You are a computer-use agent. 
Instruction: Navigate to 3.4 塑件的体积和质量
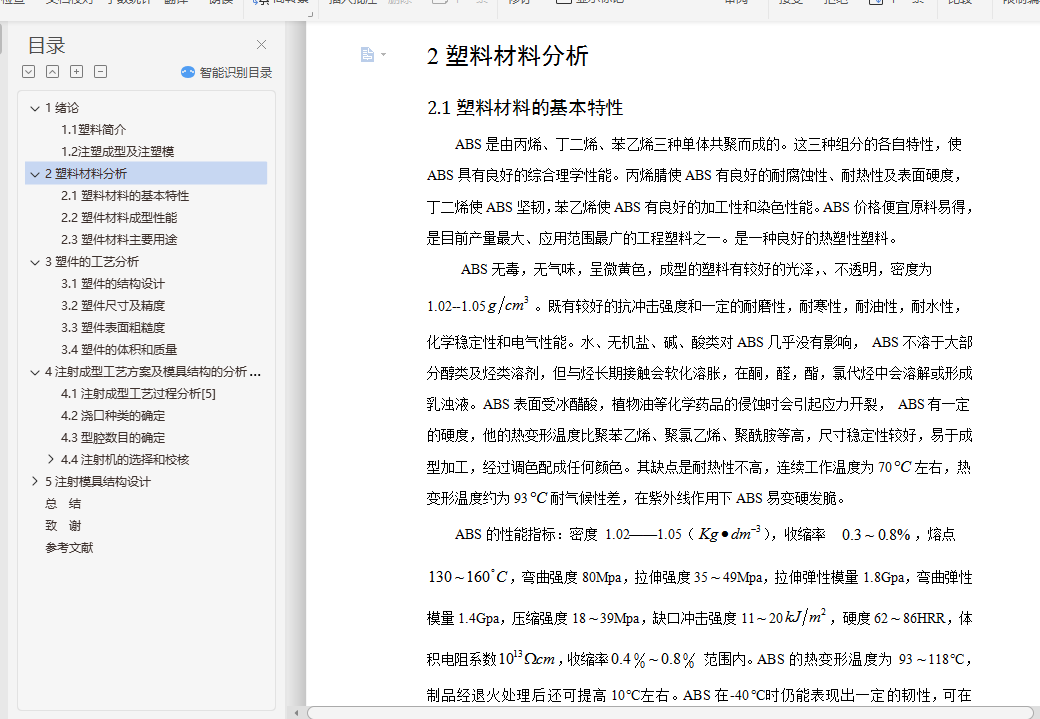coord(119,350)
